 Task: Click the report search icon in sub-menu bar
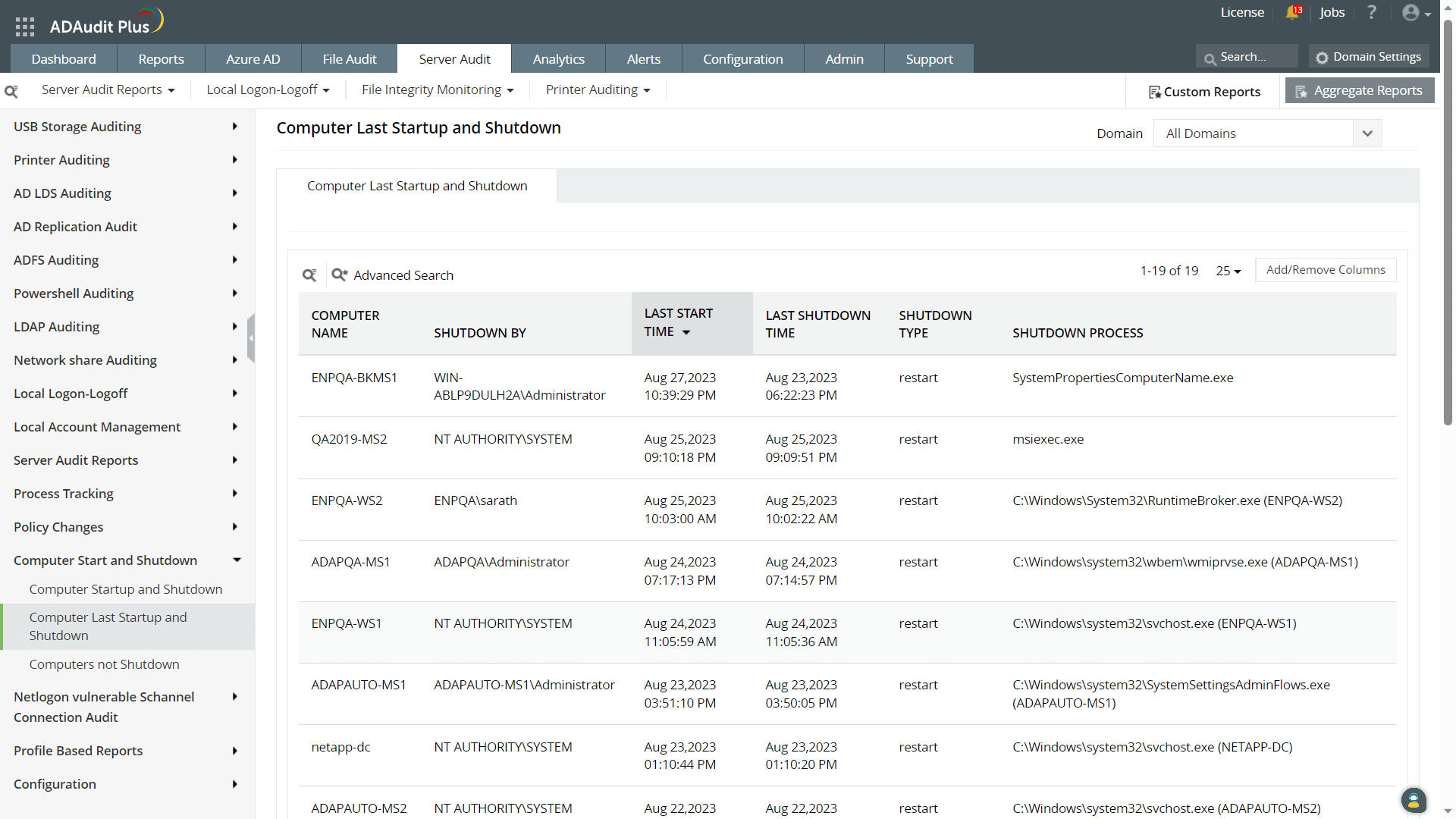(x=11, y=91)
